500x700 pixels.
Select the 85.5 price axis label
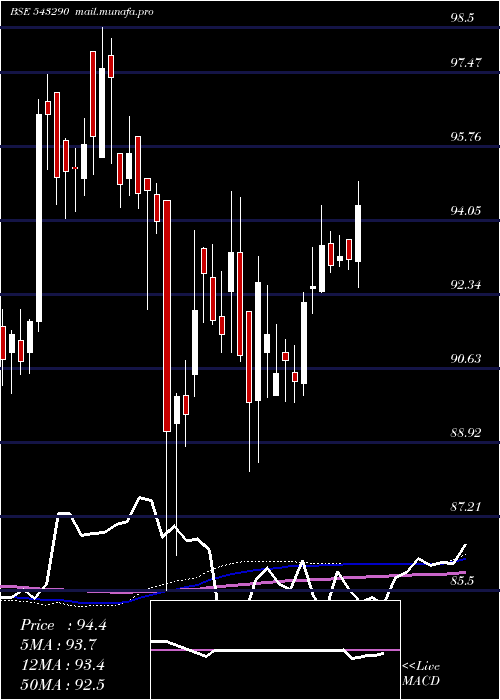click(x=462, y=581)
